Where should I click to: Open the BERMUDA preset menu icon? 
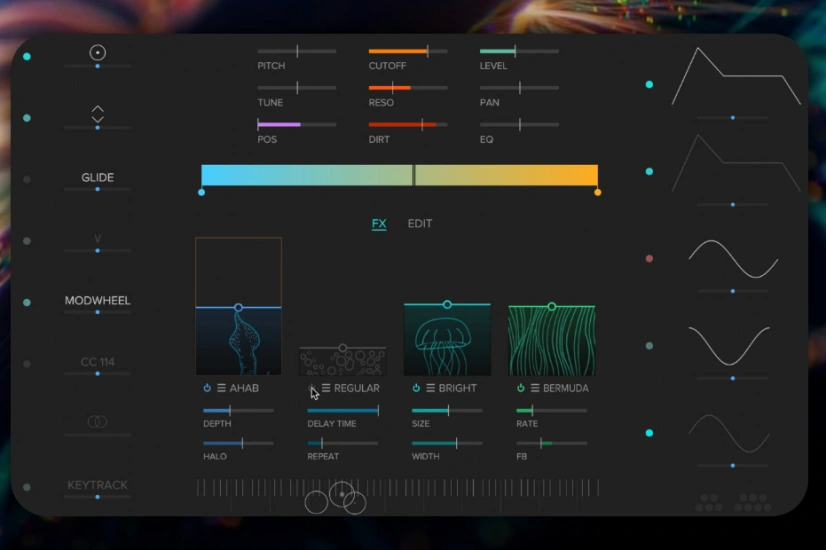535,388
